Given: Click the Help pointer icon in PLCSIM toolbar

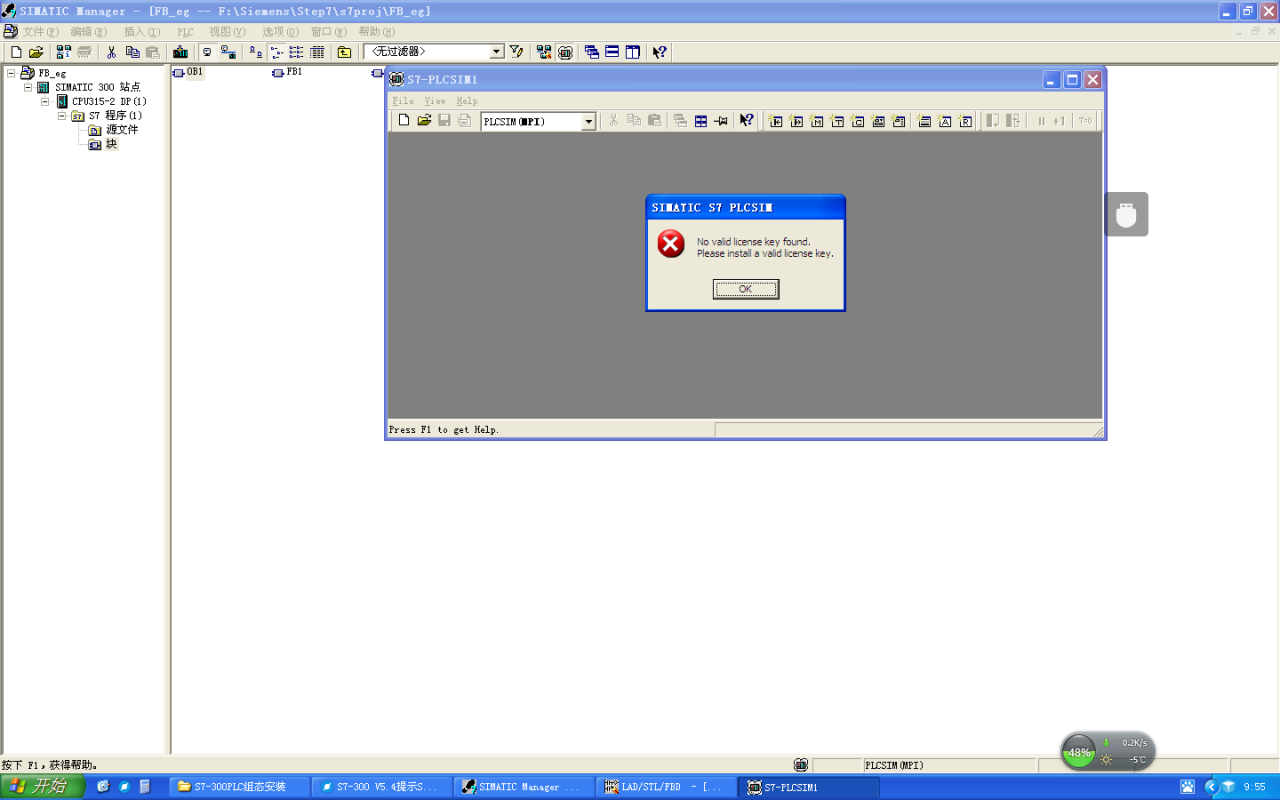Looking at the screenshot, I should coord(746,121).
